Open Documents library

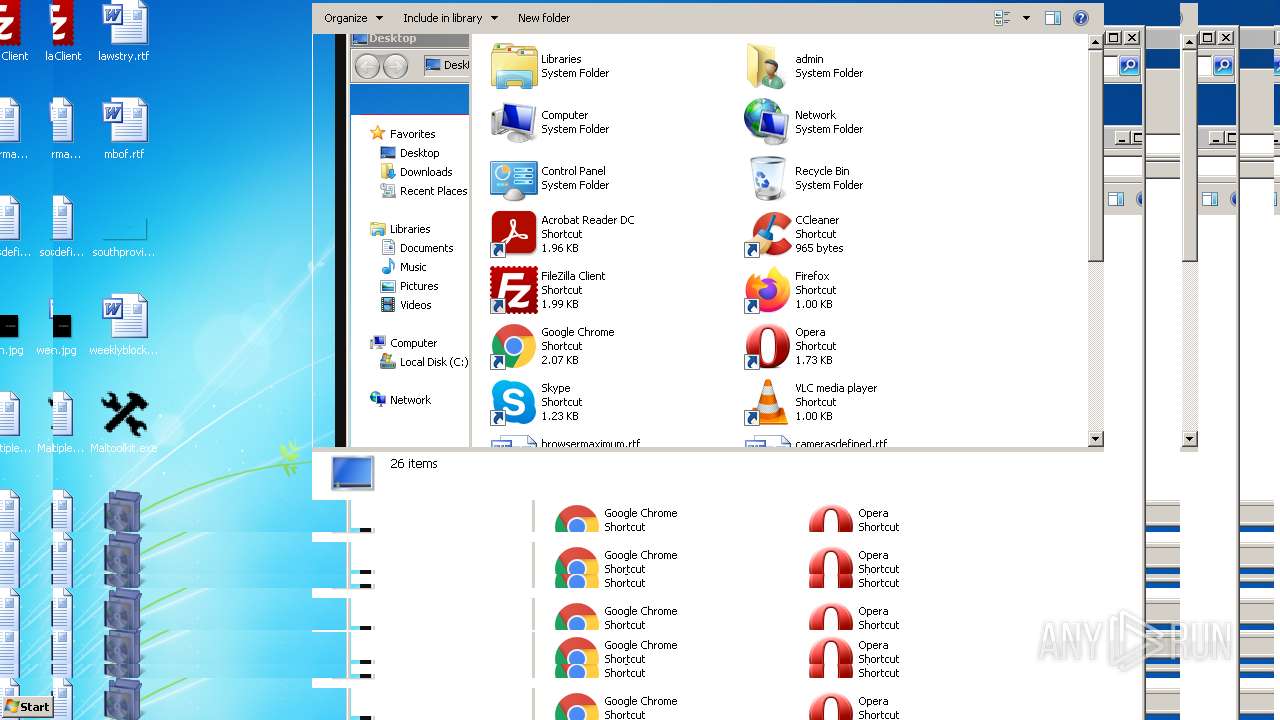click(x=426, y=248)
